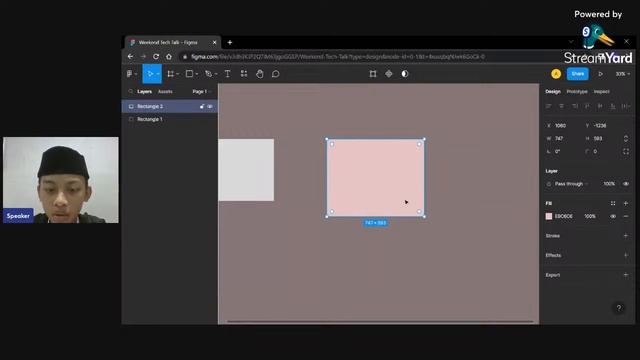
Task: Select the Hand tool
Action: [x=260, y=74]
